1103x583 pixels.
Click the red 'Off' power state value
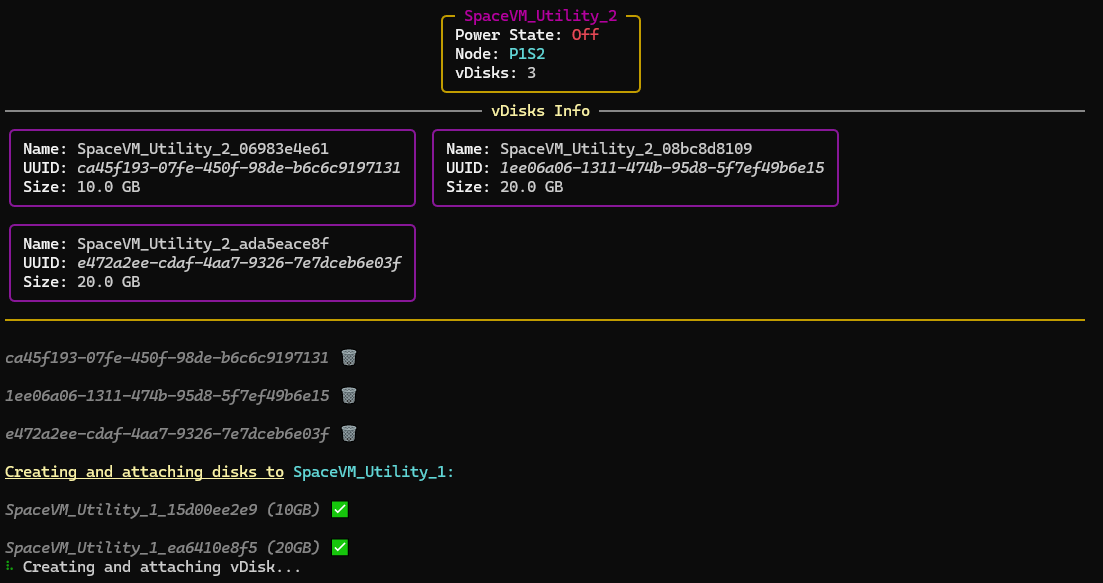585,35
